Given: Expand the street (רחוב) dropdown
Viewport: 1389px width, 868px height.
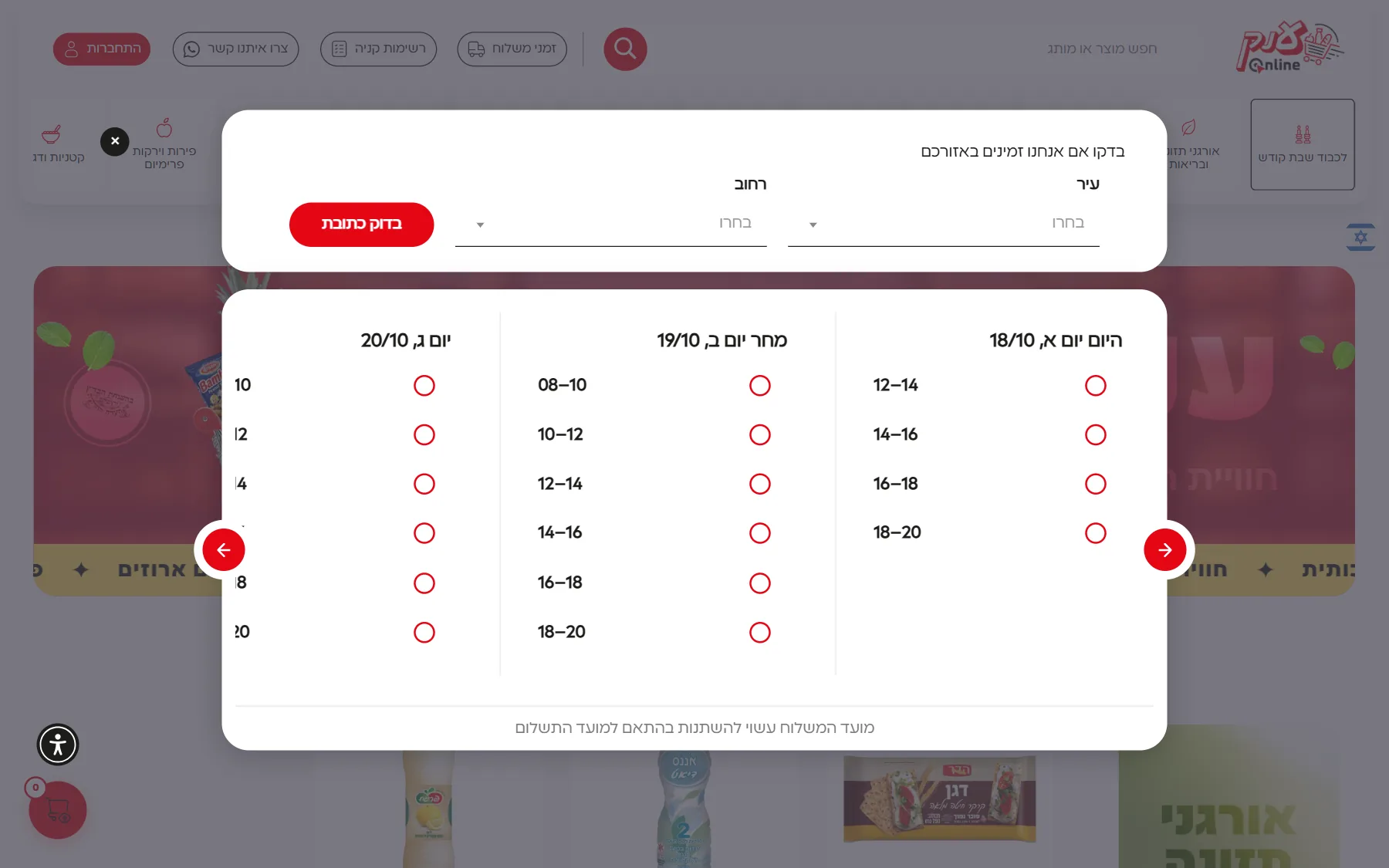Looking at the screenshot, I should 610,224.
